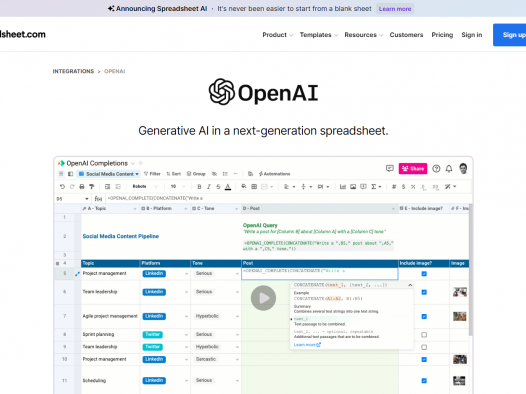This screenshot has width=526, height=394.
Task: Click Sign in
Action: pyautogui.click(x=471, y=35)
